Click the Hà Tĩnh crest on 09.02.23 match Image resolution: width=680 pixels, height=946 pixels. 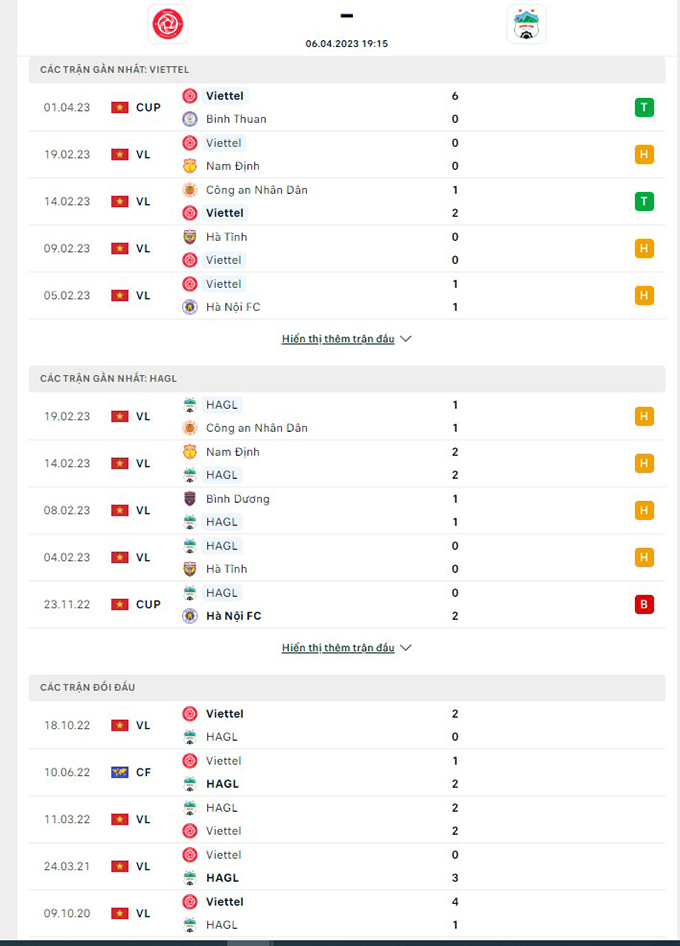click(190, 237)
